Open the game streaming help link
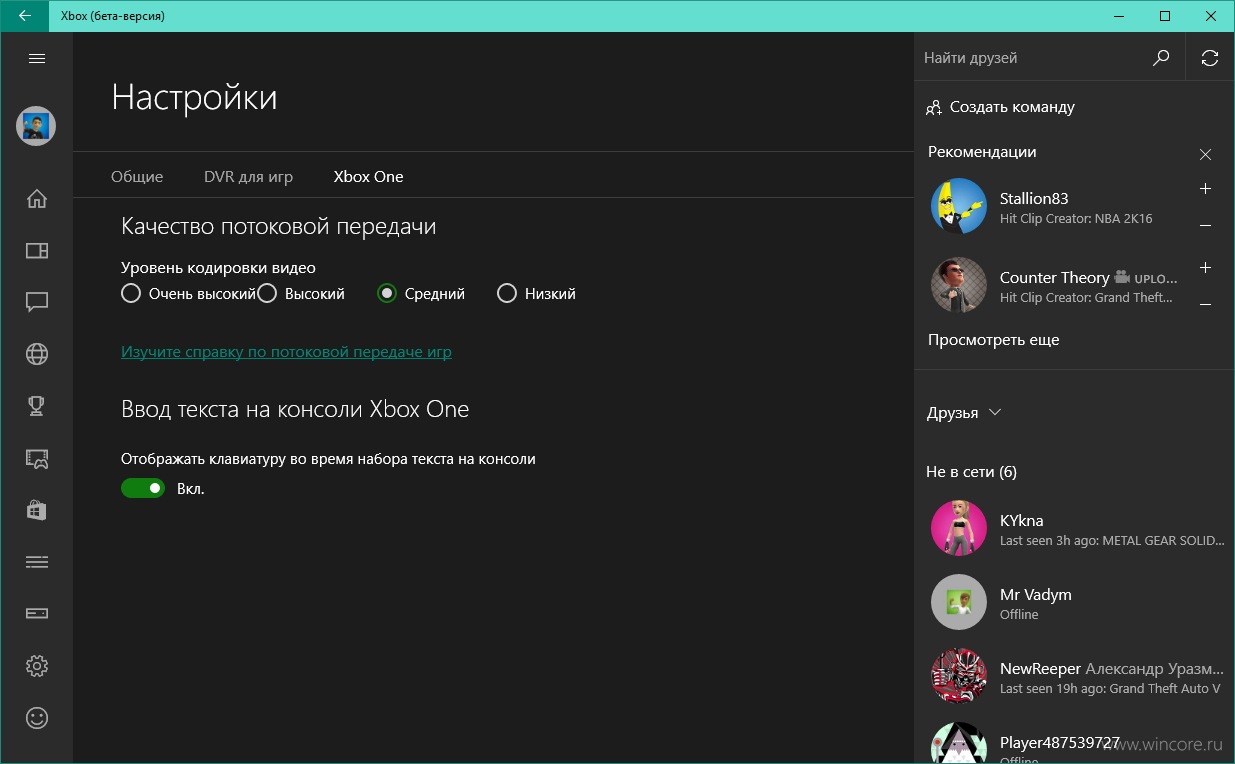Viewport: 1235px width, 764px height. [286, 352]
